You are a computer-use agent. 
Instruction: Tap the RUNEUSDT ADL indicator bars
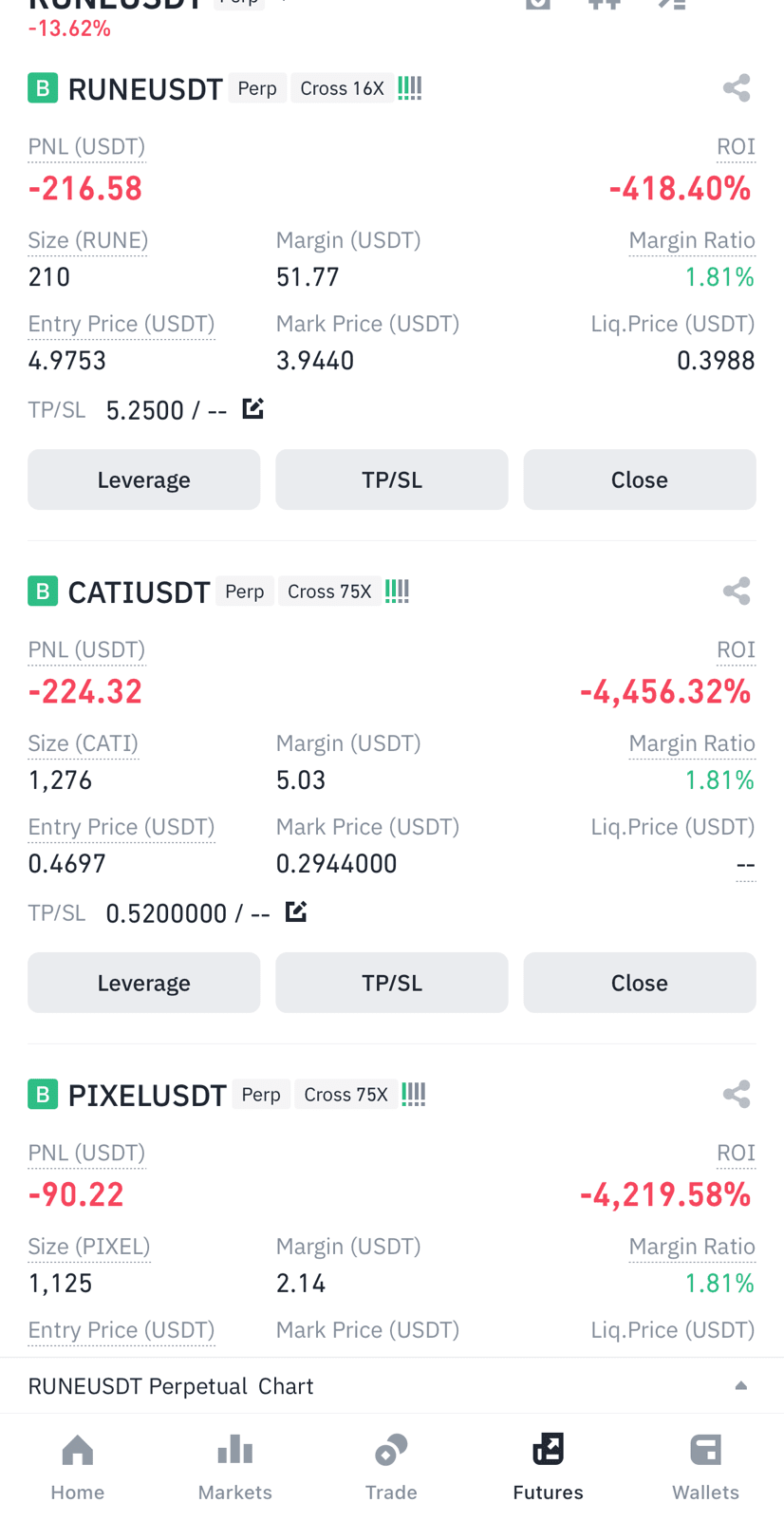tap(410, 88)
